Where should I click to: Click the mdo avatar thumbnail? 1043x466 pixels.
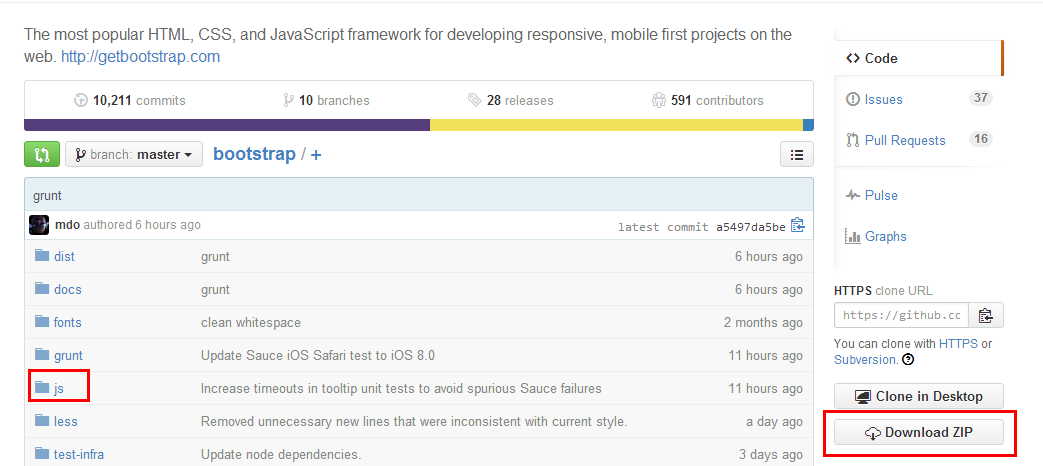click(39, 225)
